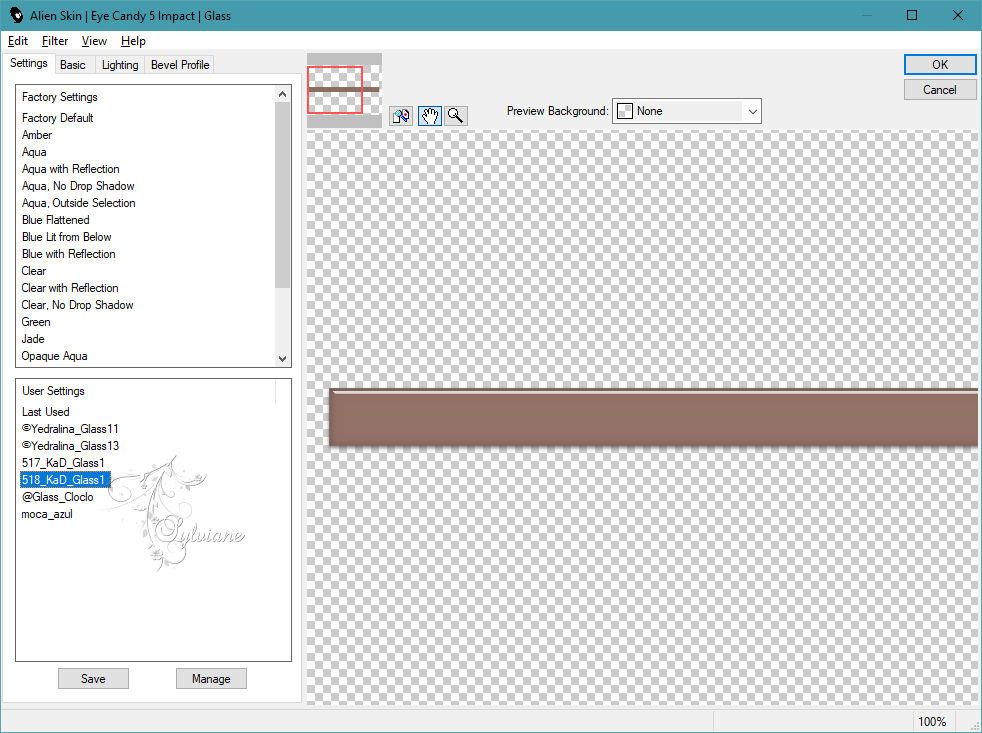The height and width of the screenshot is (733, 982).
Task: Select the Clear preset
Action: (x=34, y=271)
